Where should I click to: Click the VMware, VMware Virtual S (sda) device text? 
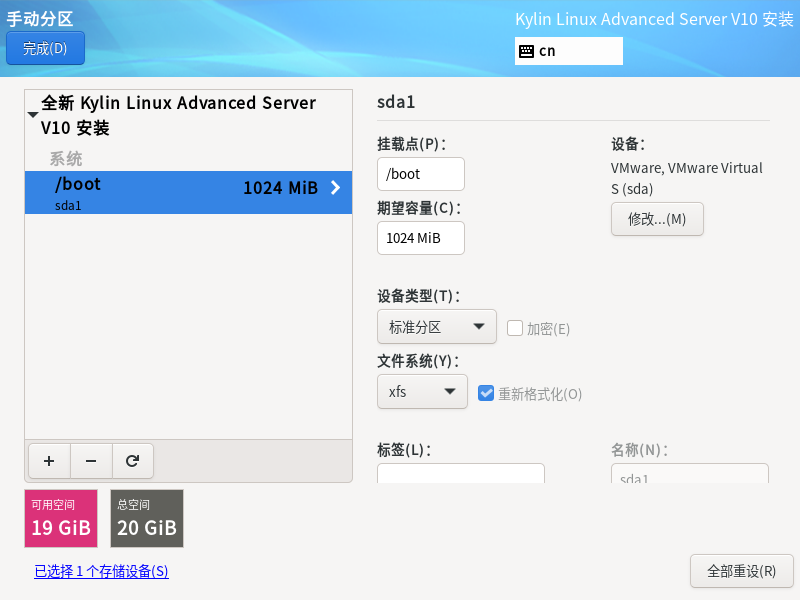(686, 178)
